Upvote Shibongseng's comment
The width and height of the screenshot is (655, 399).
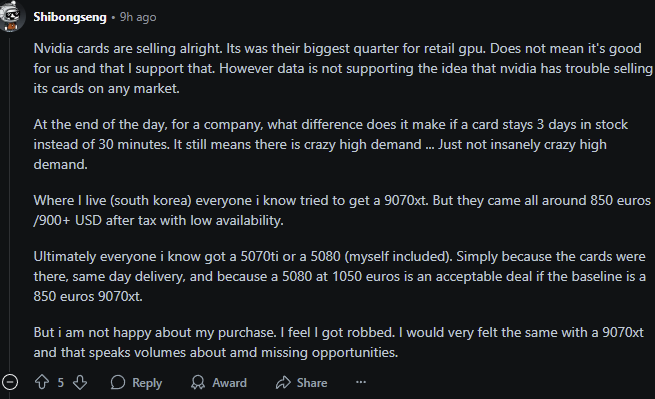click(x=42, y=382)
